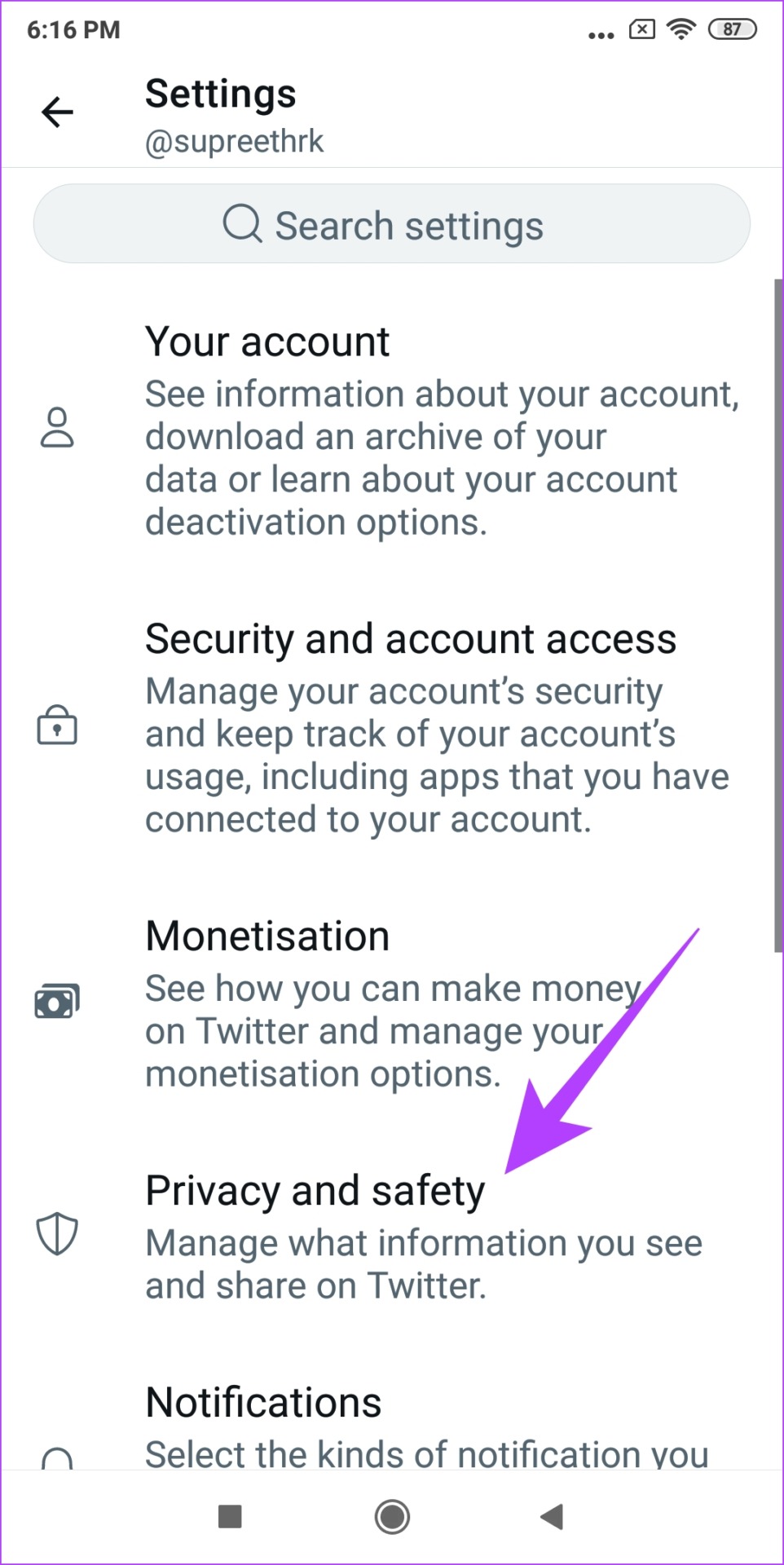Click the vertical scrollbar on the right edge
This screenshot has height=1565, width=784.
(777, 615)
